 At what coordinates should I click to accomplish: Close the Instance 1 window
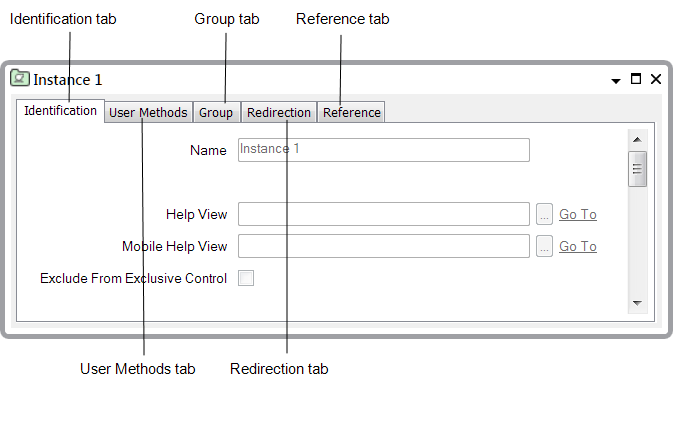pyautogui.click(x=656, y=79)
